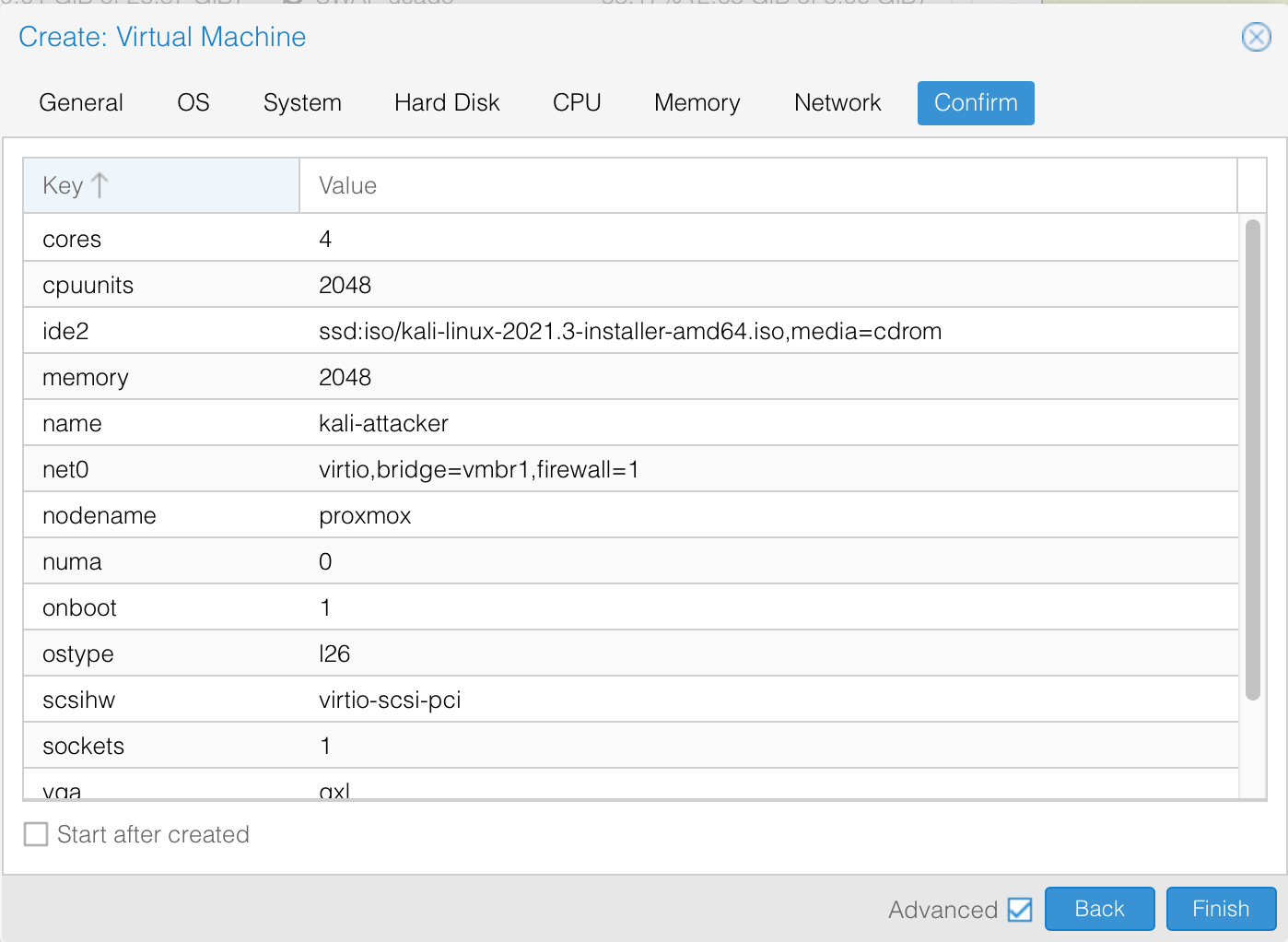
Task: Click the Finish button
Action: coord(1221,909)
